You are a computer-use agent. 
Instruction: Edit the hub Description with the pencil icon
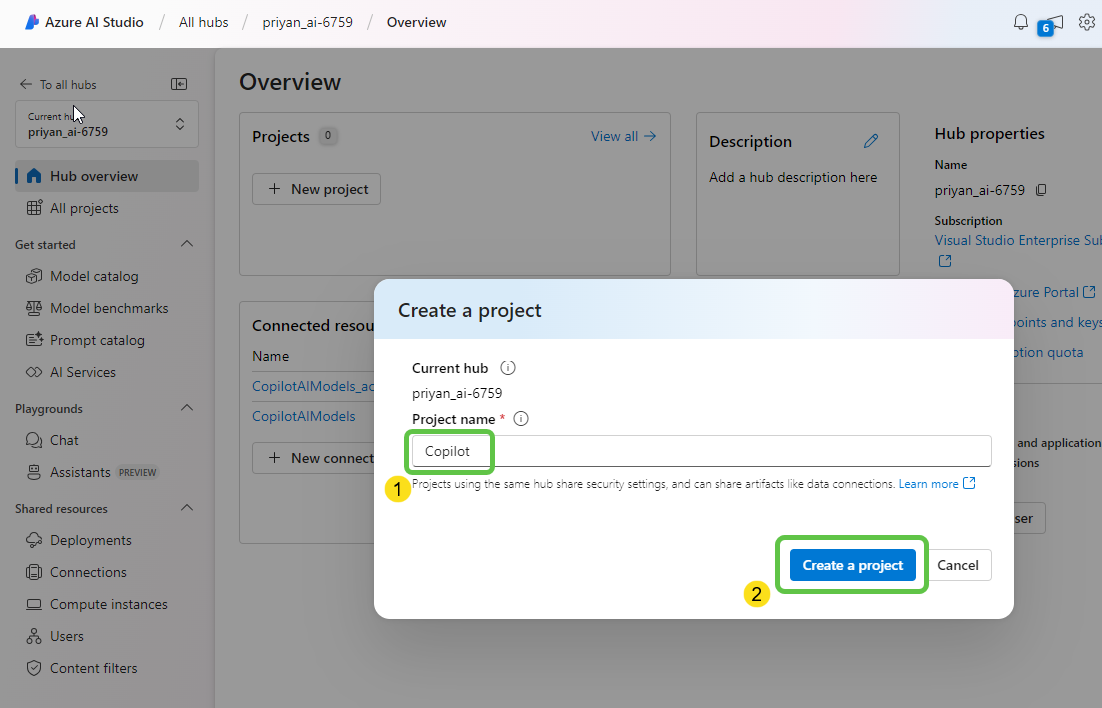(x=871, y=141)
